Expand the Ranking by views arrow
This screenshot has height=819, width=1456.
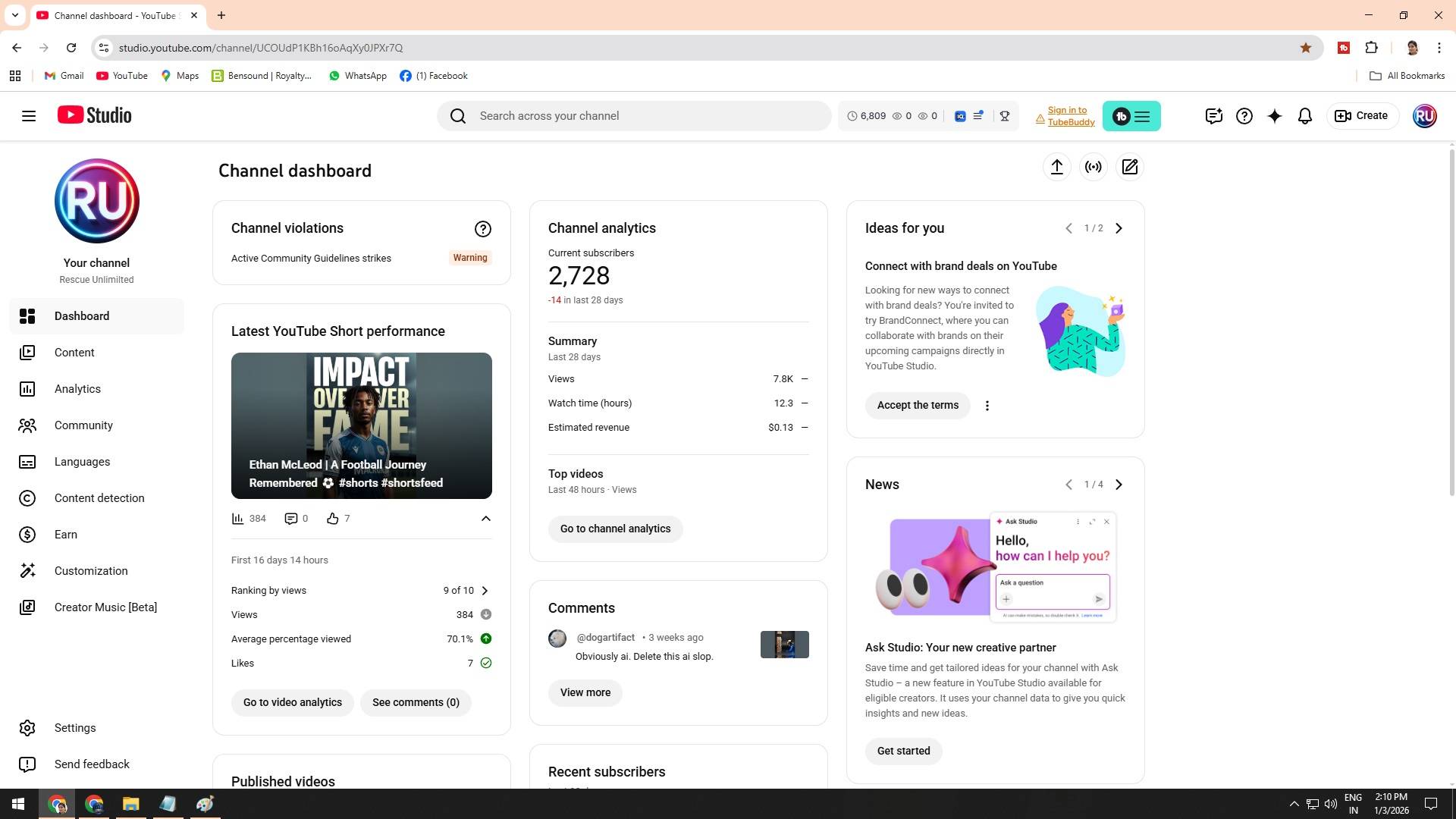485,591
